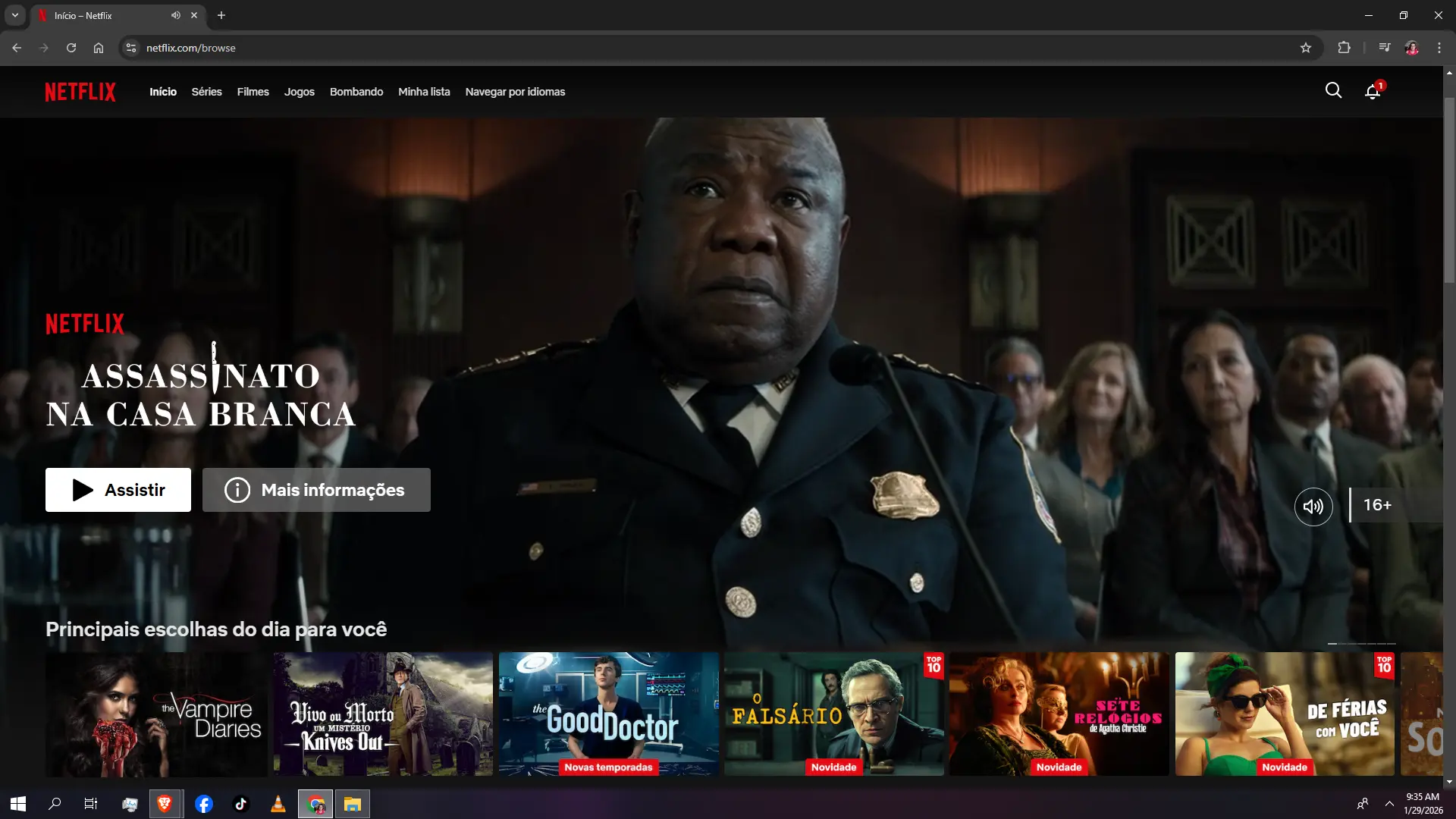Open Navegar por idiomas
This screenshot has height=819, width=1456.
tap(515, 92)
